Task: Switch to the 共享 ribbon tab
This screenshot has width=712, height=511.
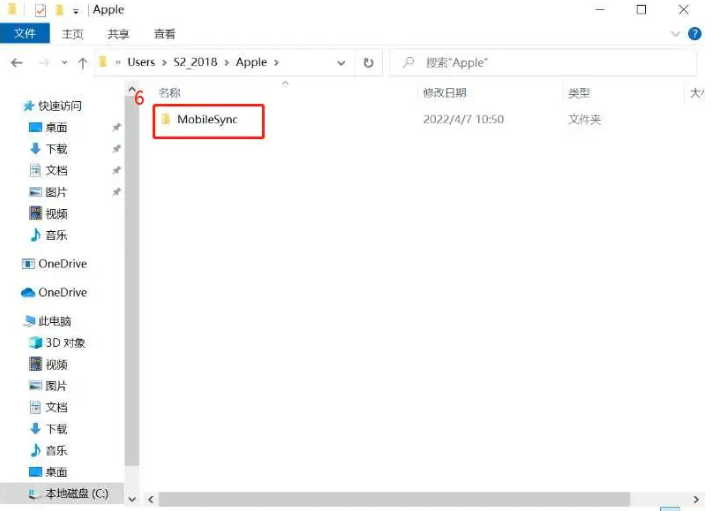Action: [119, 34]
